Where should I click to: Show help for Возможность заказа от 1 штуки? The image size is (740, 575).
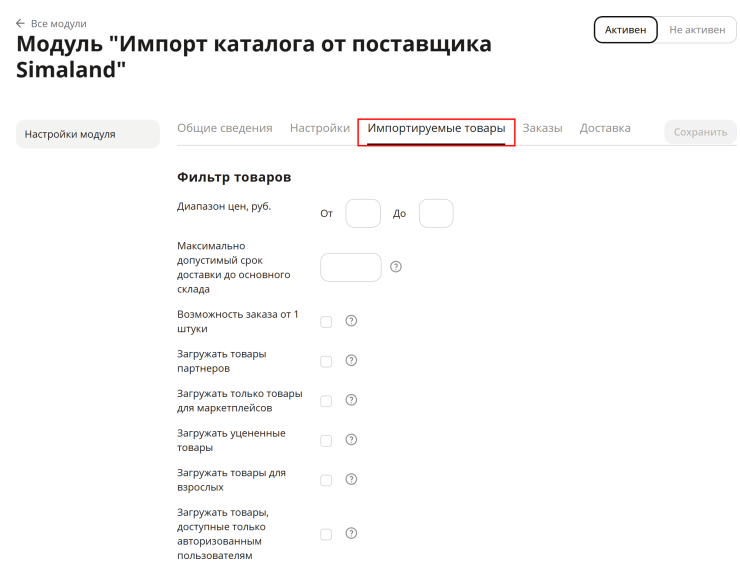[x=351, y=321]
